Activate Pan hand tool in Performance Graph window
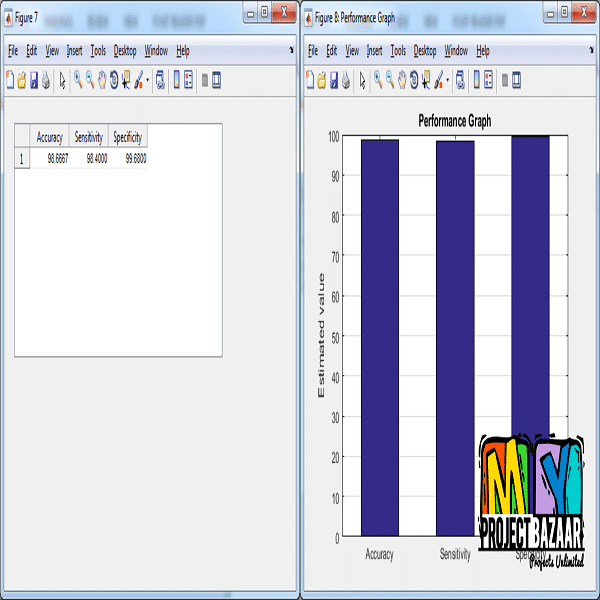Viewport: 600px width, 600px height. pos(402,81)
